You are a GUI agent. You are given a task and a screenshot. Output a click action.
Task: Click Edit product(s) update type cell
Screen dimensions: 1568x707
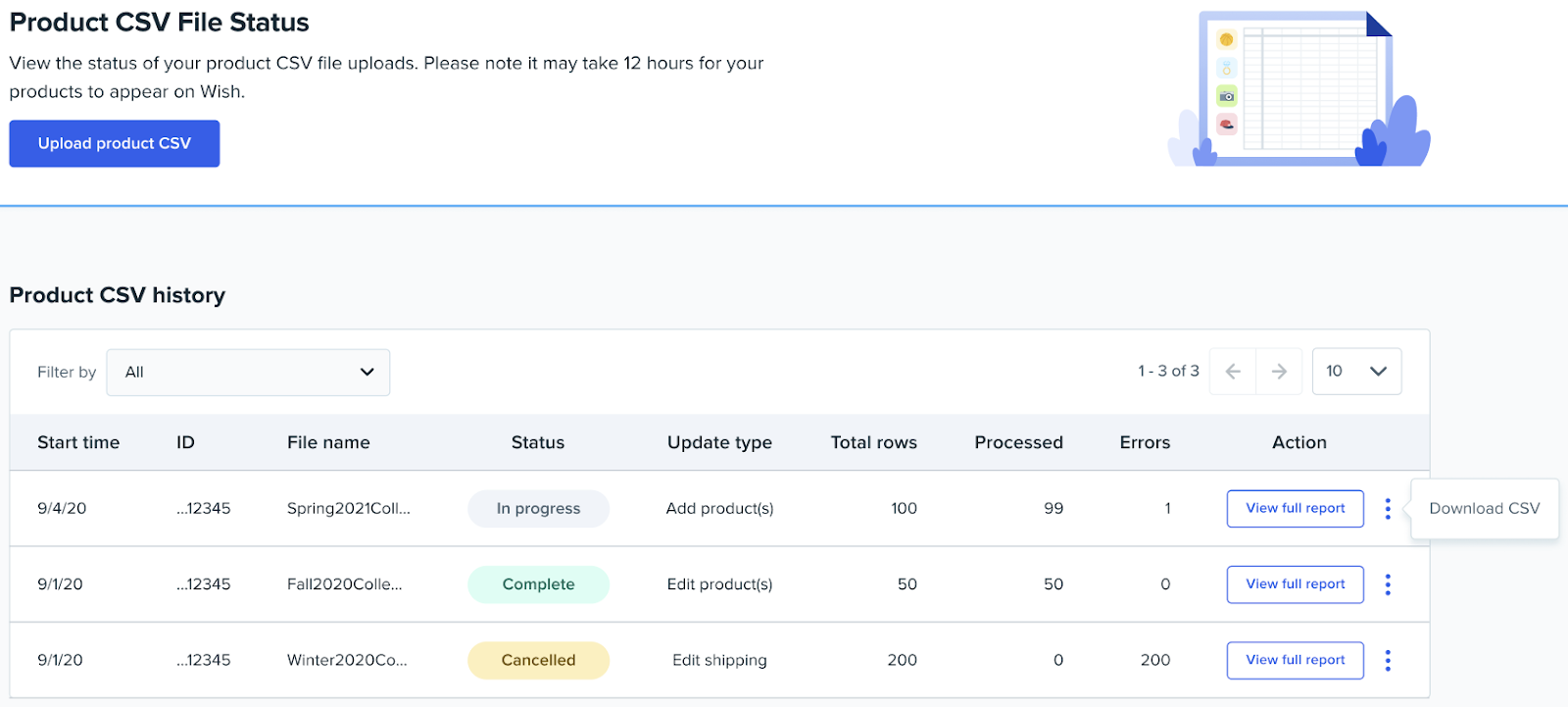[719, 584]
